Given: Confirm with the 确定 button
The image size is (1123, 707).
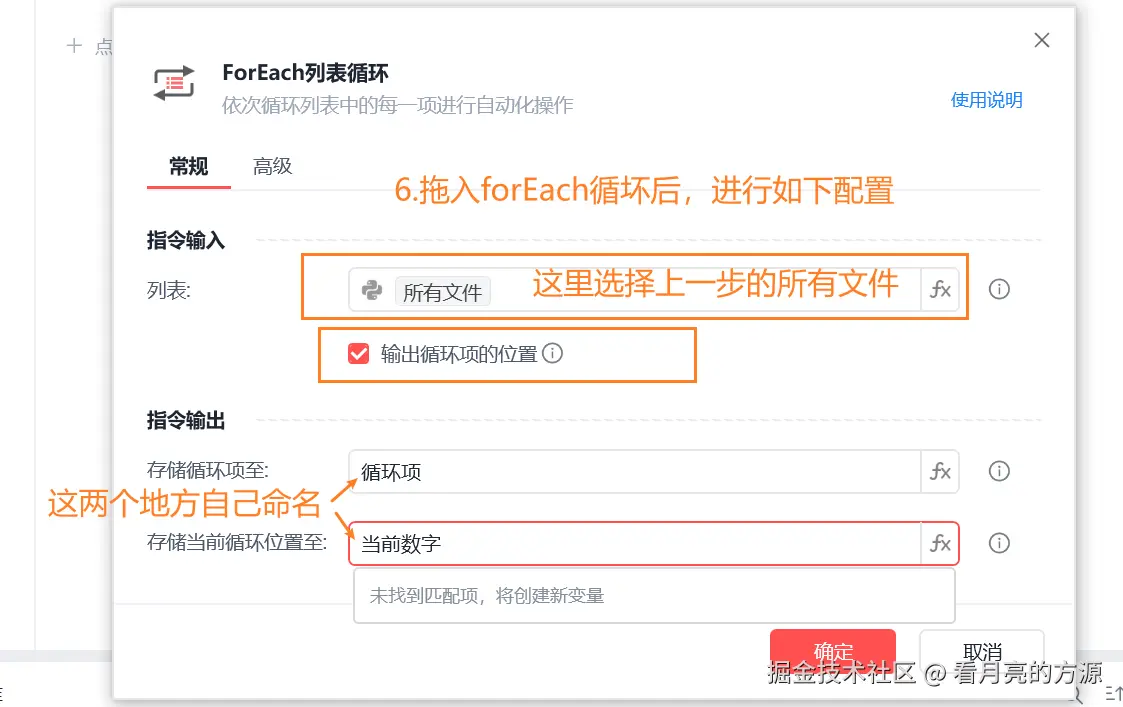Looking at the screenshot, I should 832,650.
